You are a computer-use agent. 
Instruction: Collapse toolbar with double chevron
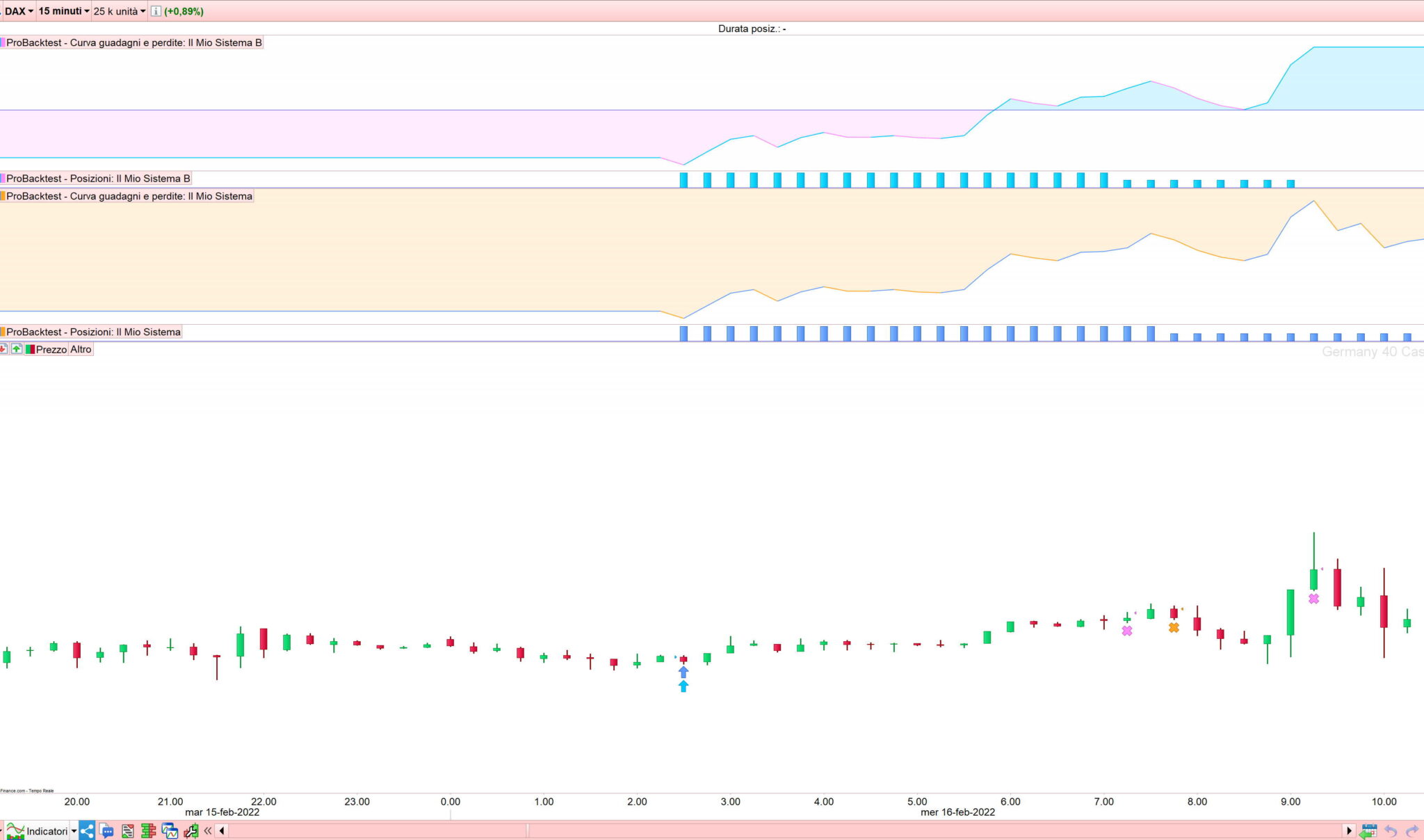tap(207, 830)
